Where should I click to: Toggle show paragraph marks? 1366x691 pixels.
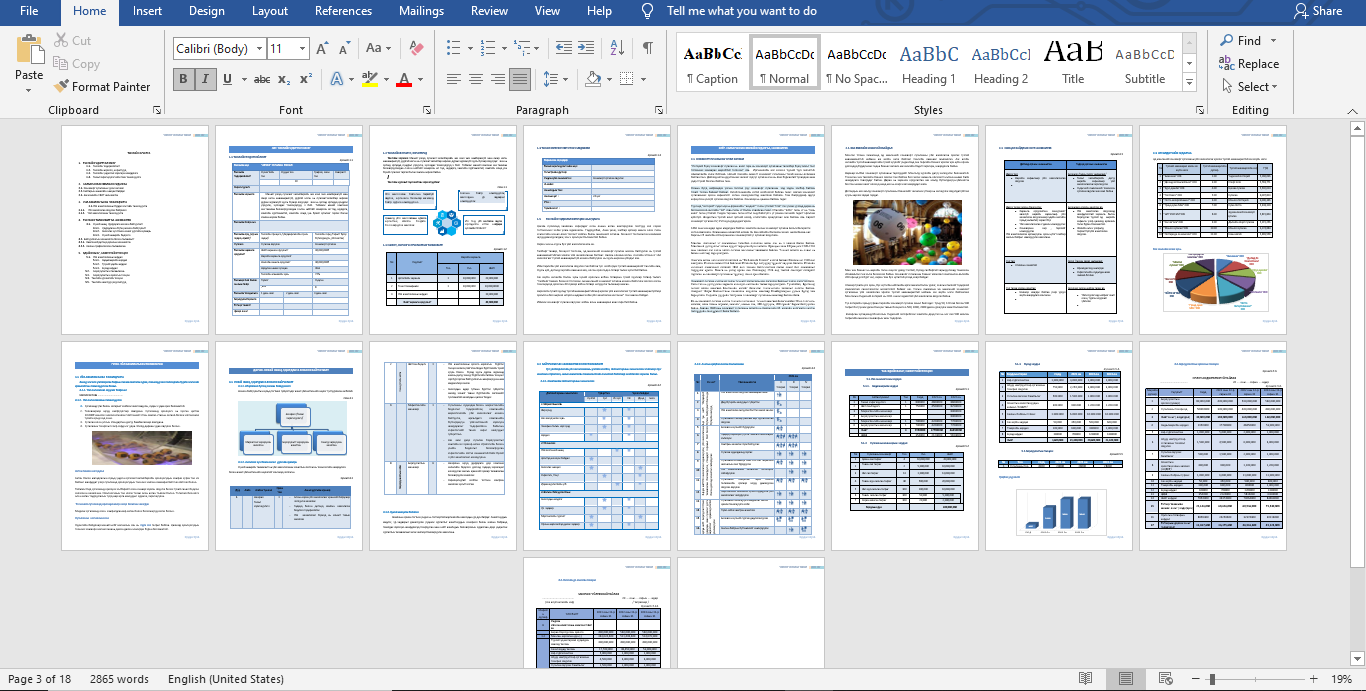(x=648, y=48)
